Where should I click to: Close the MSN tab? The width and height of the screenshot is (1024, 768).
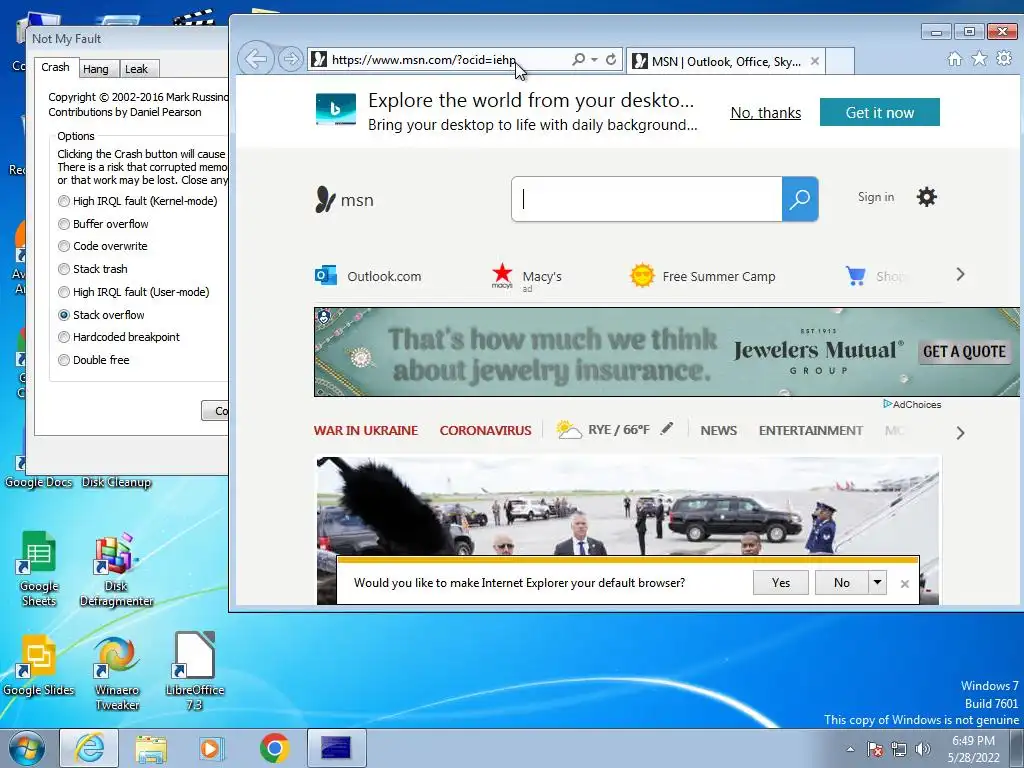(x=814, y=61)
